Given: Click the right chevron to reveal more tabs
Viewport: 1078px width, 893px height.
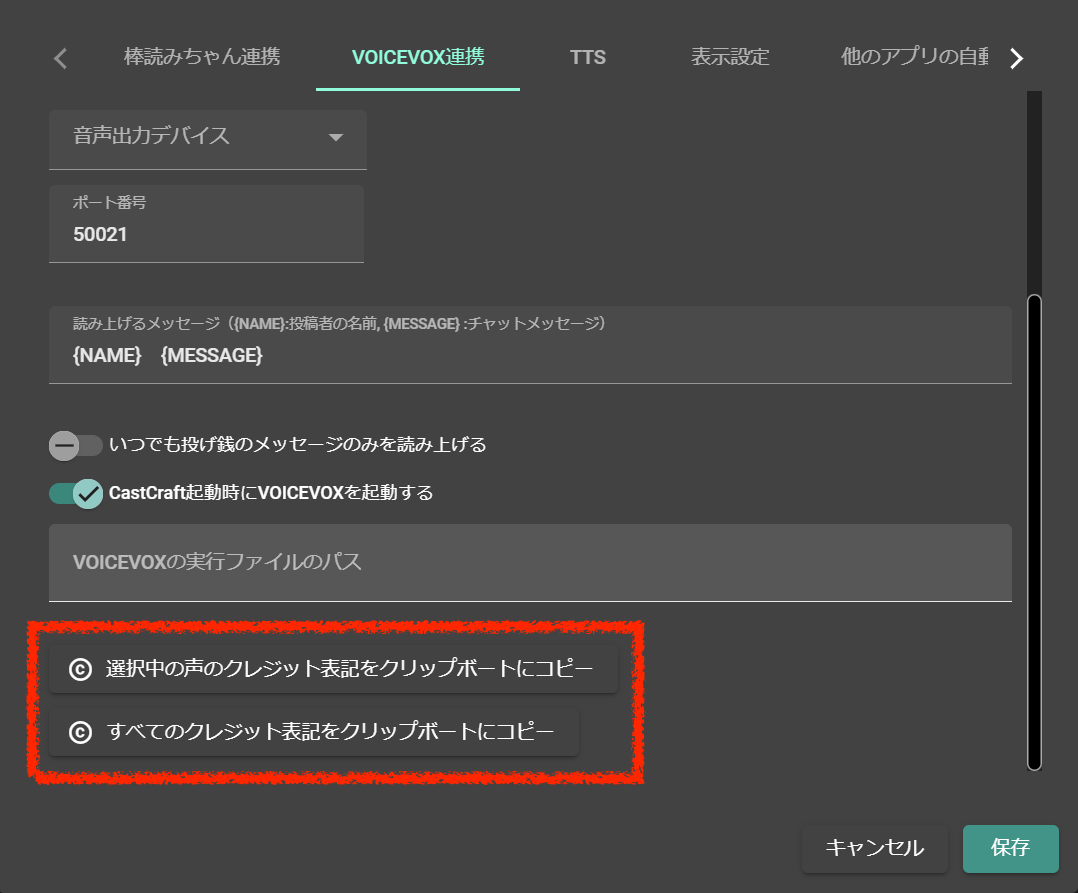Looking at the screenshot, I should [x=1016, y=57].
